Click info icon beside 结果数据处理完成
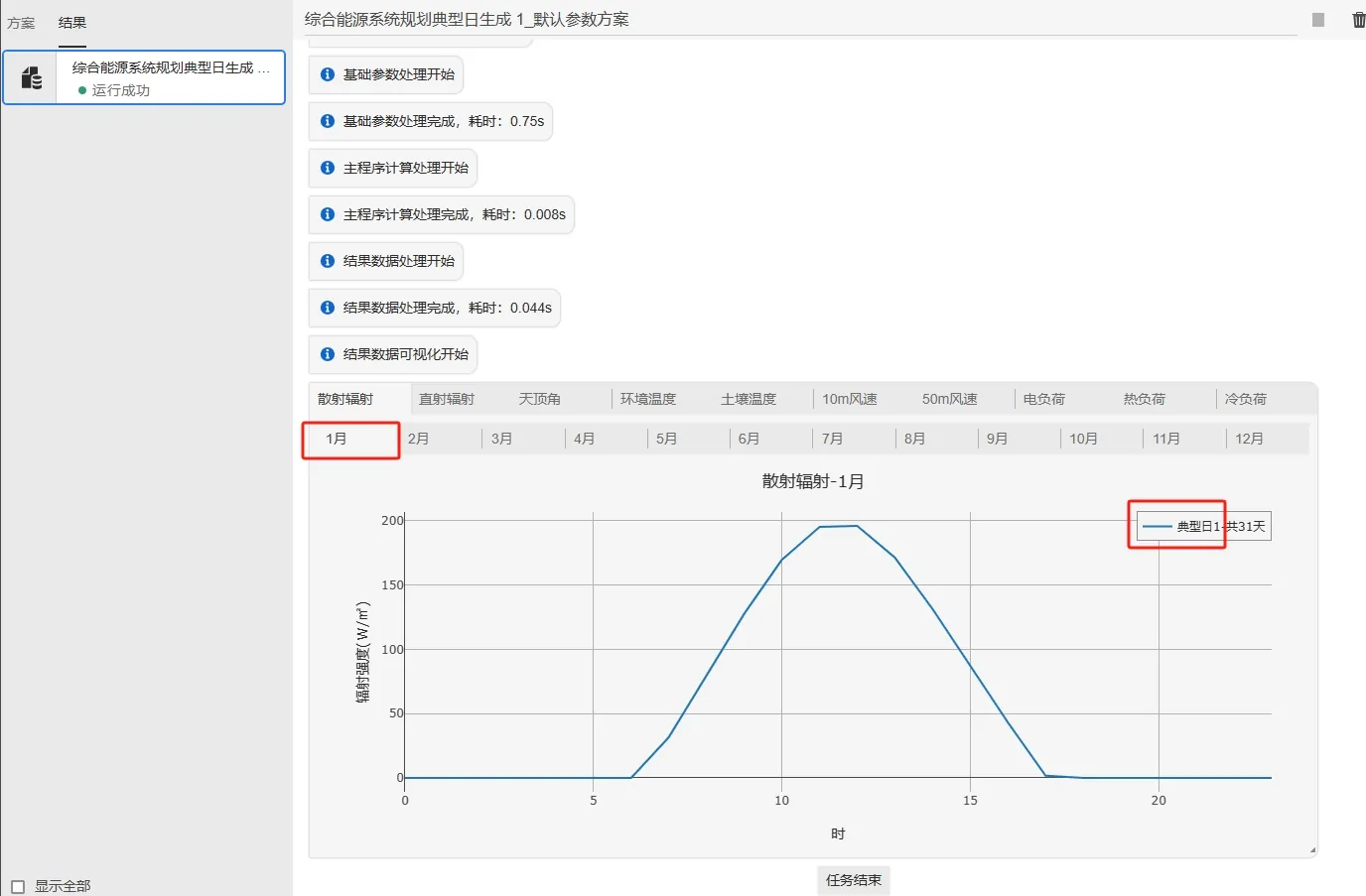 328,308
